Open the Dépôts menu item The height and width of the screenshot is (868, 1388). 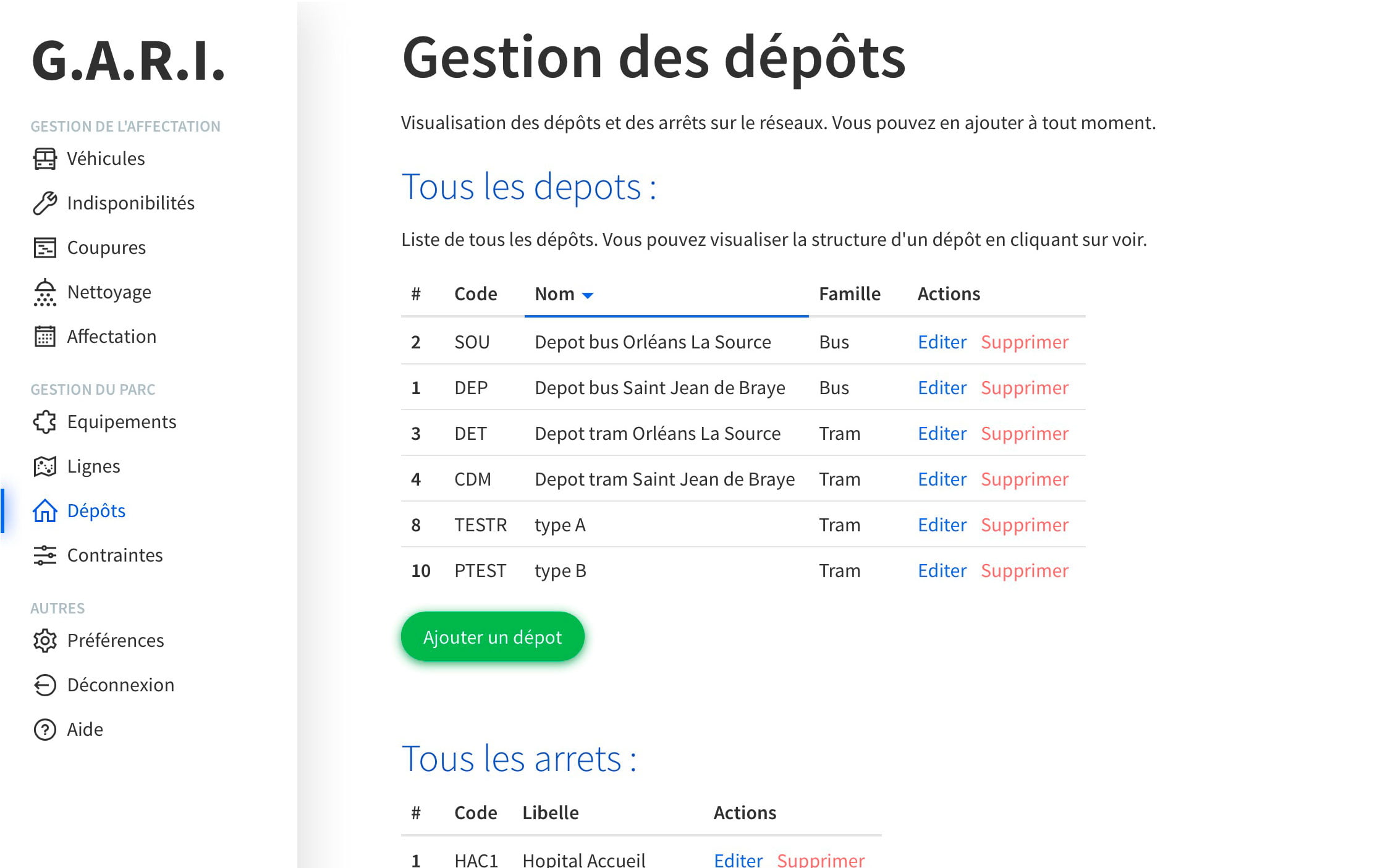click(x=96, y=511)
